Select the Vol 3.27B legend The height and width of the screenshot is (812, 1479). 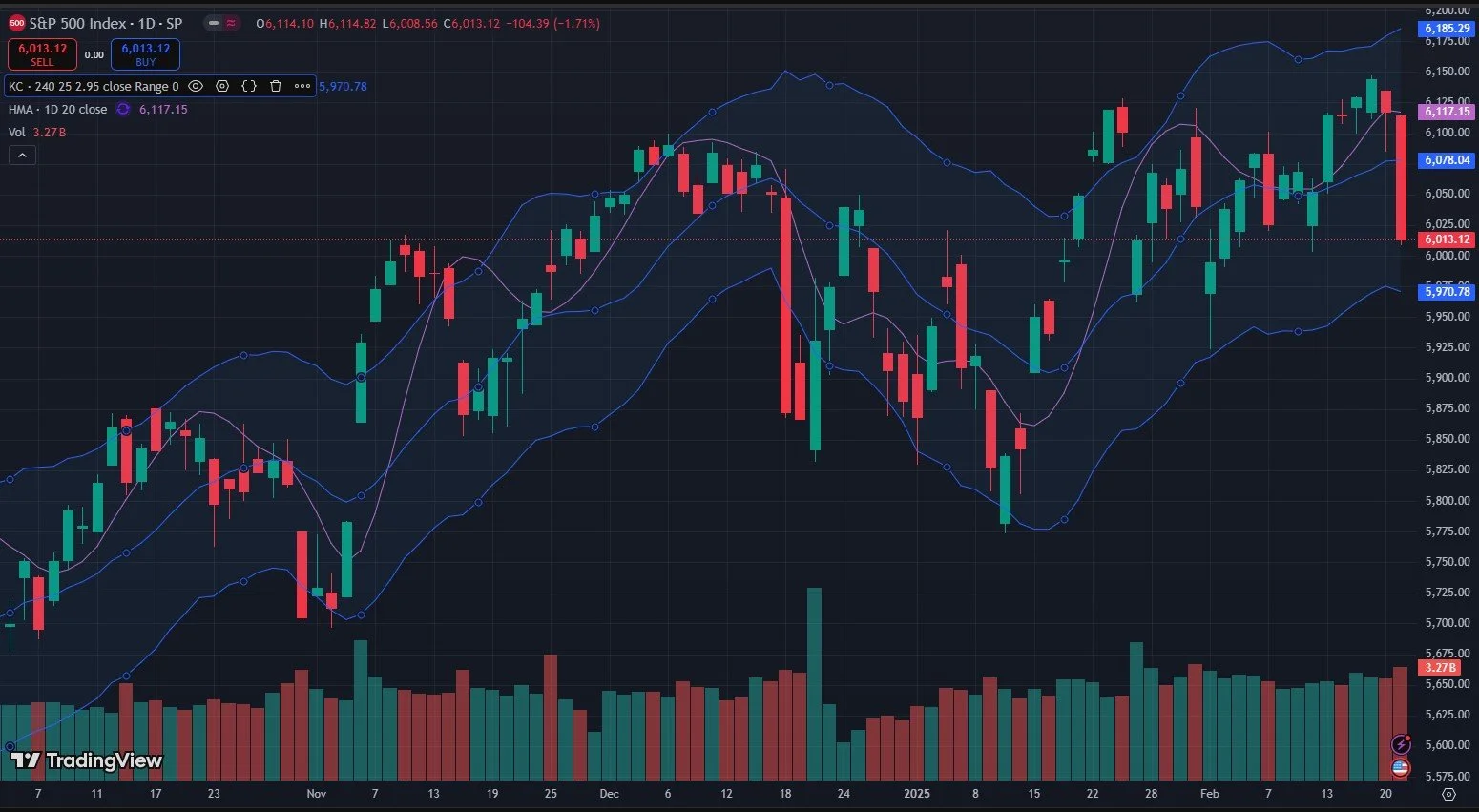[37, 132]
